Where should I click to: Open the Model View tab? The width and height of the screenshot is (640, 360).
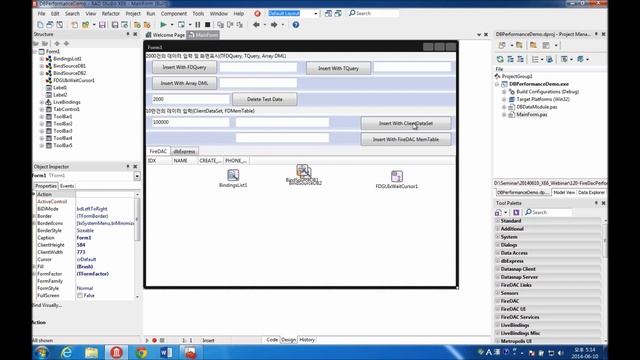coord(564,192)
